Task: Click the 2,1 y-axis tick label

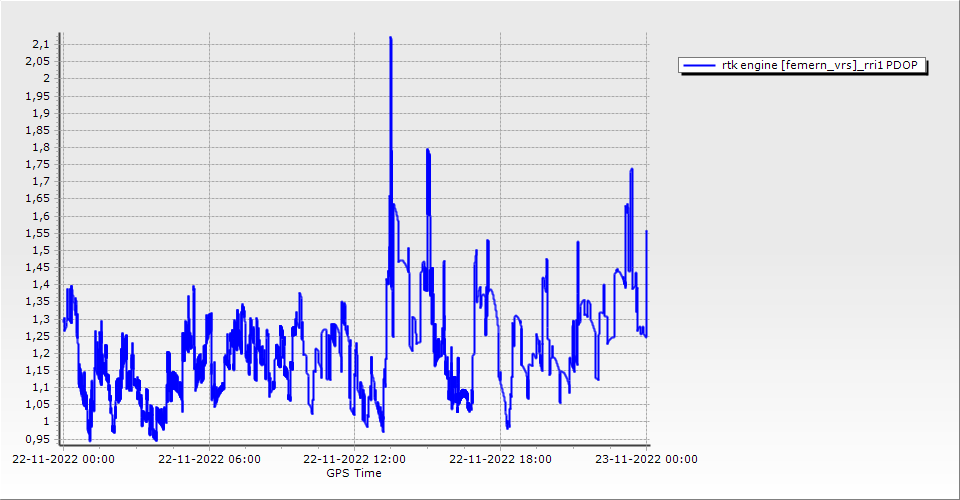Action: coord(42,44)
